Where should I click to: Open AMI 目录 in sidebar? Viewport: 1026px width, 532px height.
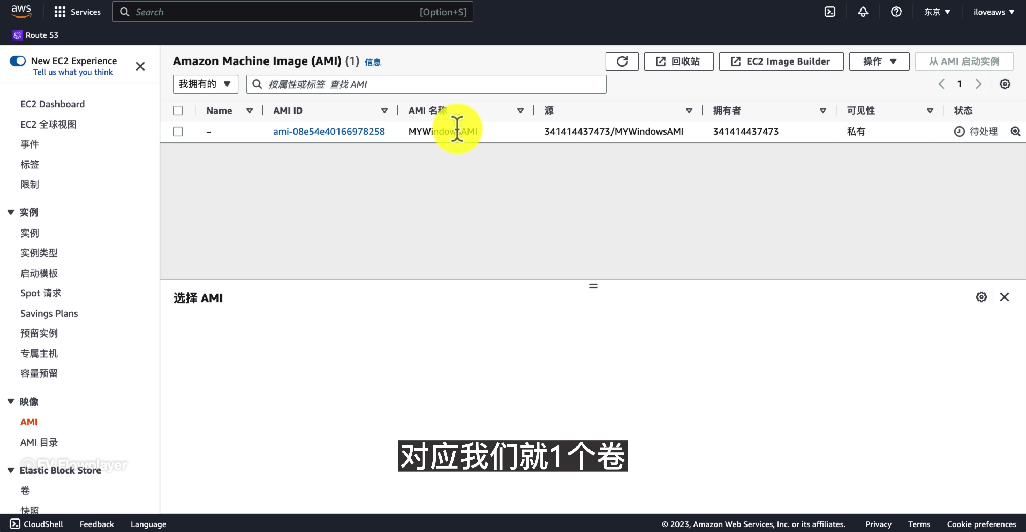(39, 442)
